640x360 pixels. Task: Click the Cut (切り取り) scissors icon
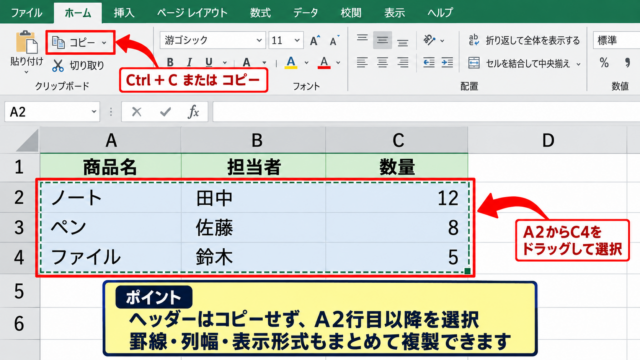58,66
